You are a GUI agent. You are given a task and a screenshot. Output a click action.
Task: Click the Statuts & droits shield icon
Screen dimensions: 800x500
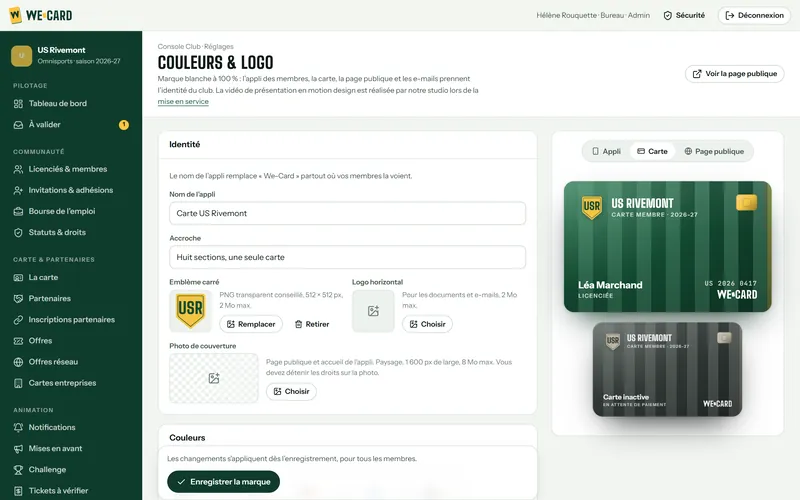coord(18,232)
